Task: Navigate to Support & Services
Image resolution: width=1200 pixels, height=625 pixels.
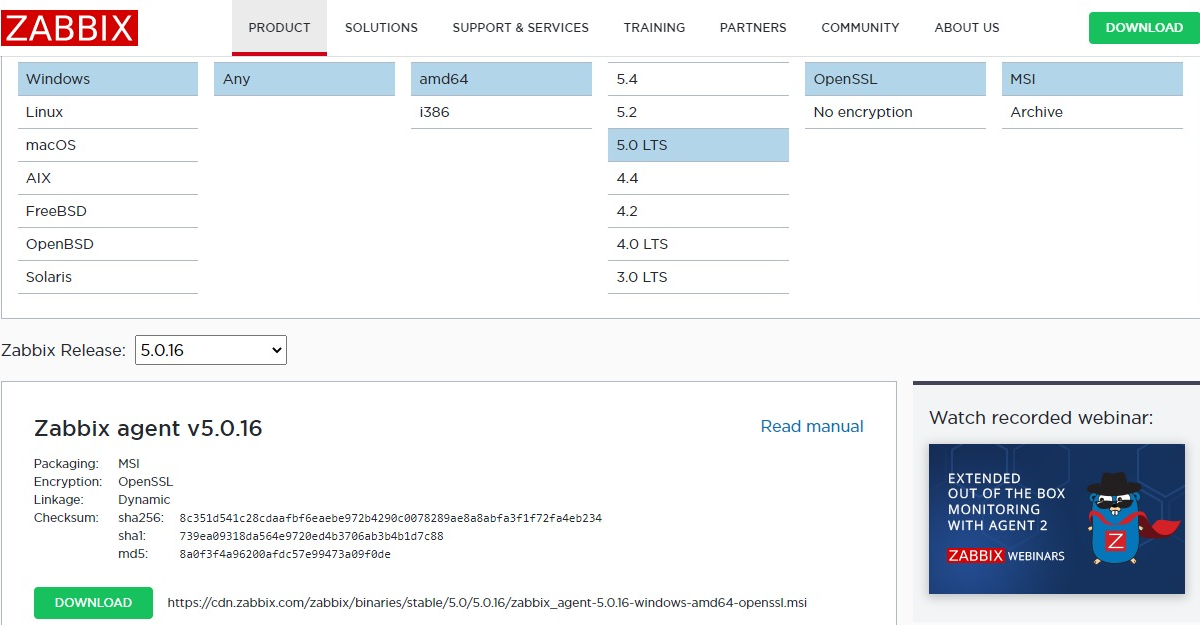Action: coord(520,28)
